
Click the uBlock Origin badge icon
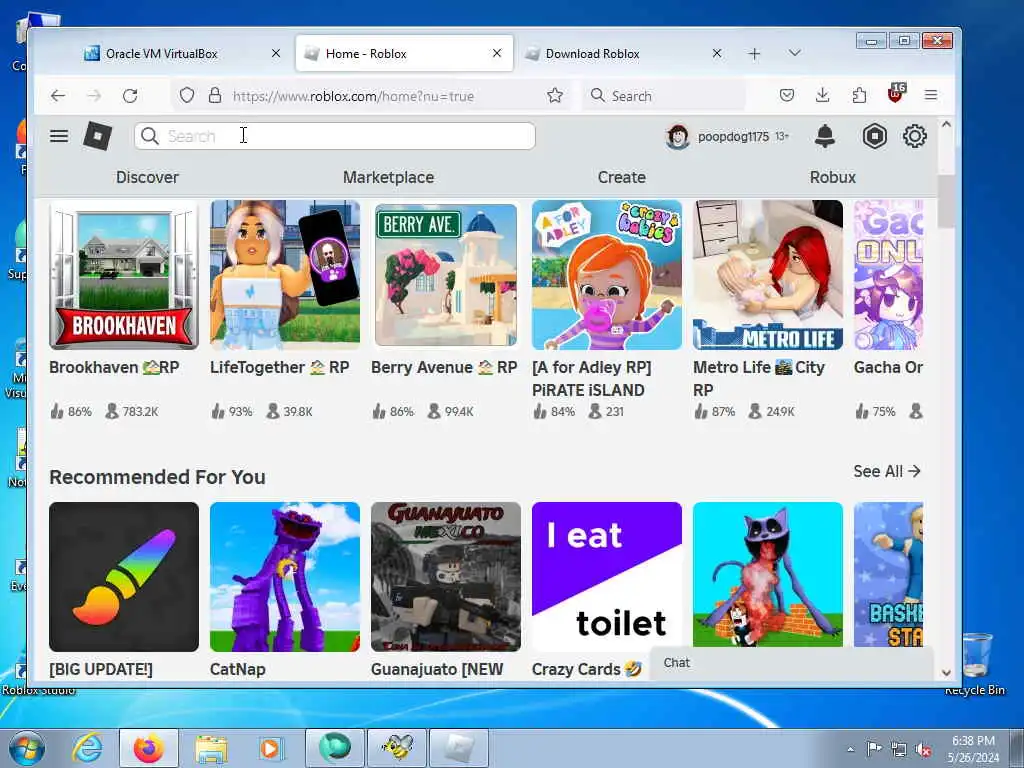pyautogui.click(x=896, y=93)
